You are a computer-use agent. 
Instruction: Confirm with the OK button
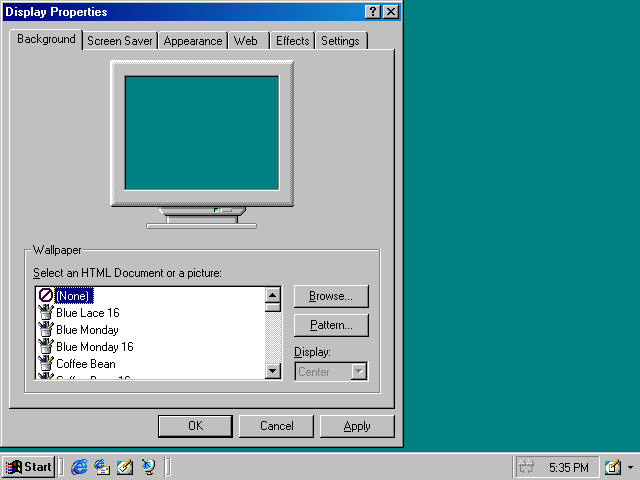pos(196,426)
